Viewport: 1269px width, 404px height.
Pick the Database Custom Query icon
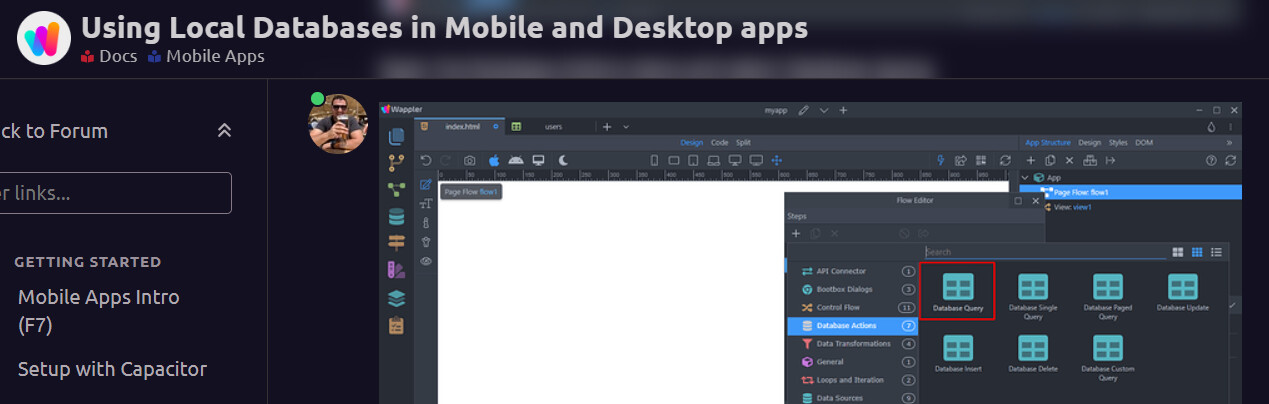pyautogui.click(x=1107, y=348)
